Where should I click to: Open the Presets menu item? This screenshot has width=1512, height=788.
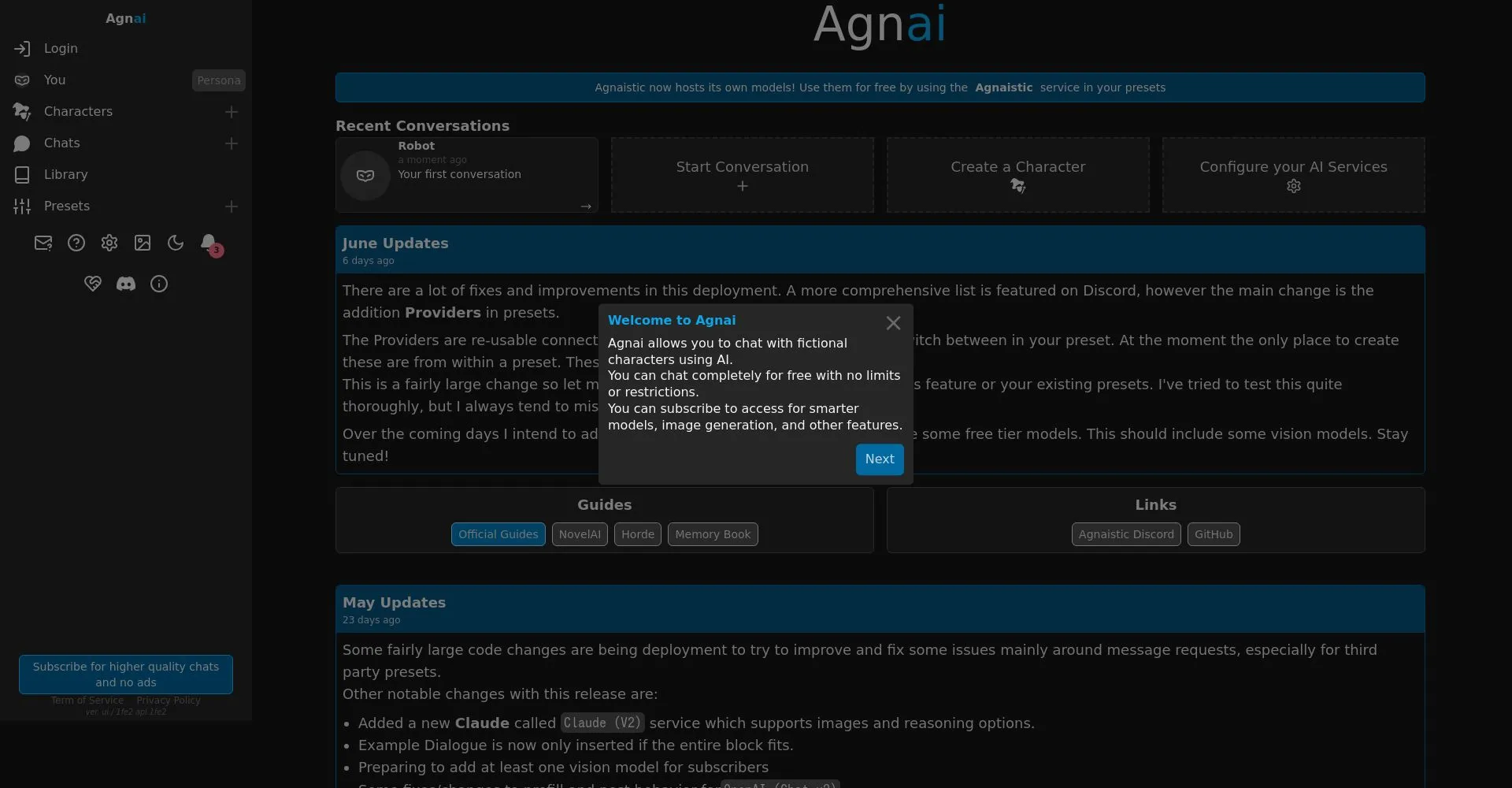[x=67, y=206]
